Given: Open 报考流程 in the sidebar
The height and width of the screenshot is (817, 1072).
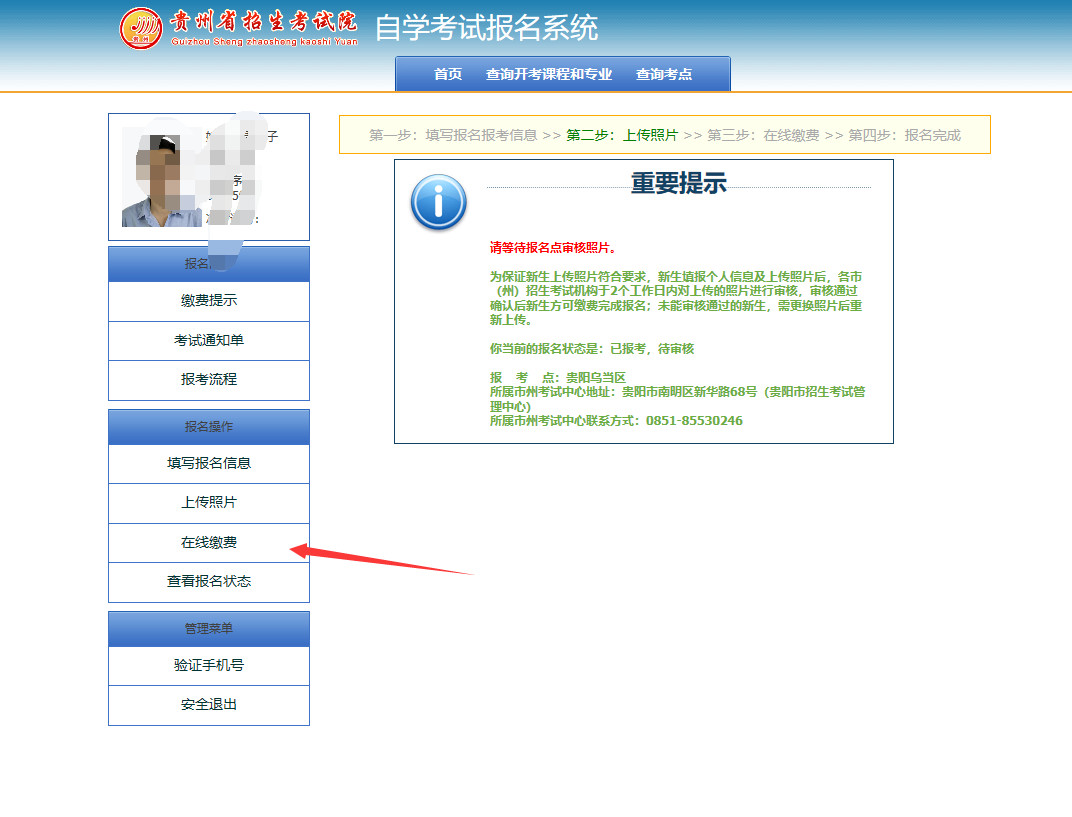Looking at the screenshot, I should (209, 379).
